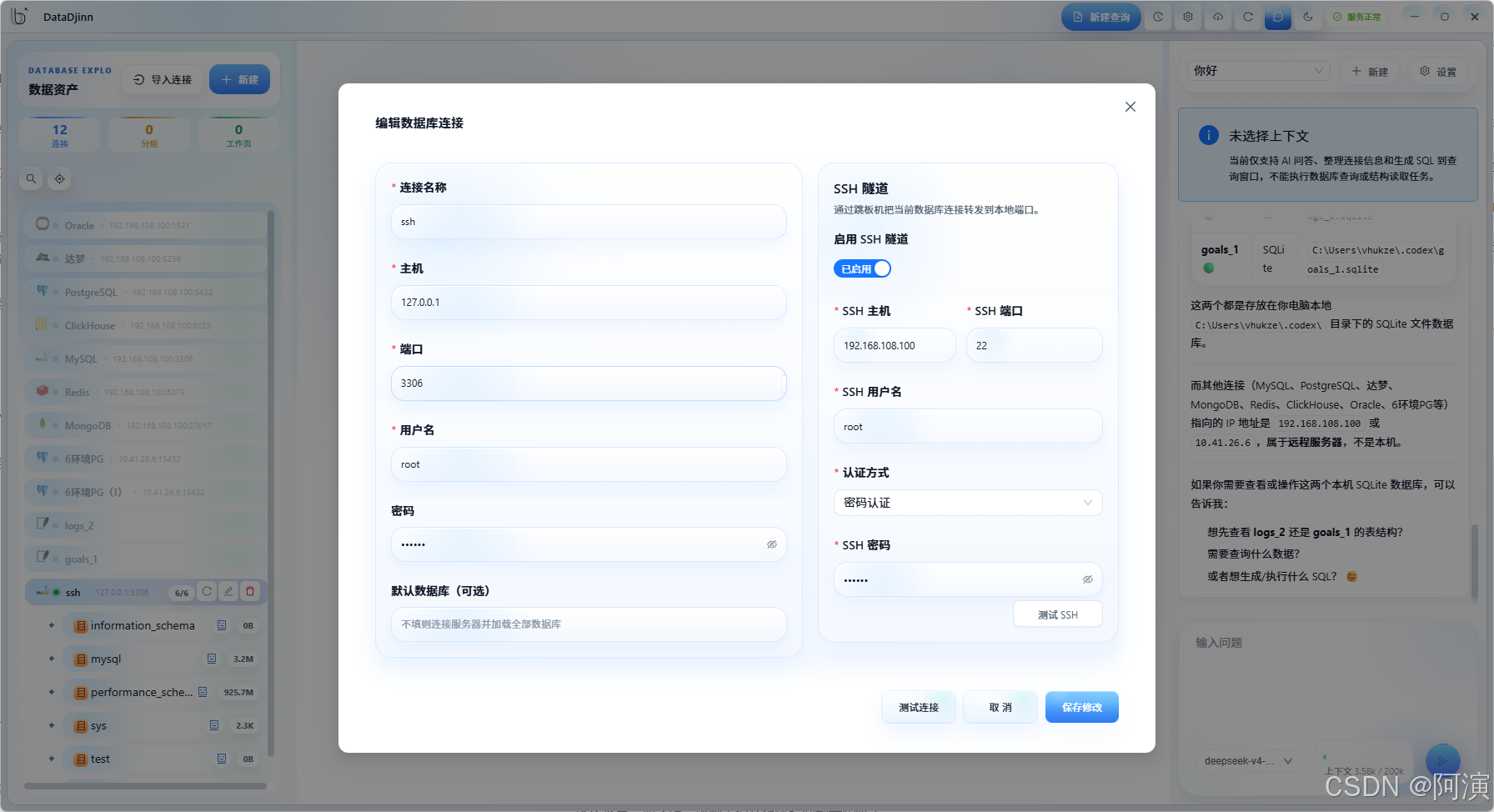The height and width of the screenshot is (812, 1494).
Task: Select the 0 groups tab
Action: (149, 135)
